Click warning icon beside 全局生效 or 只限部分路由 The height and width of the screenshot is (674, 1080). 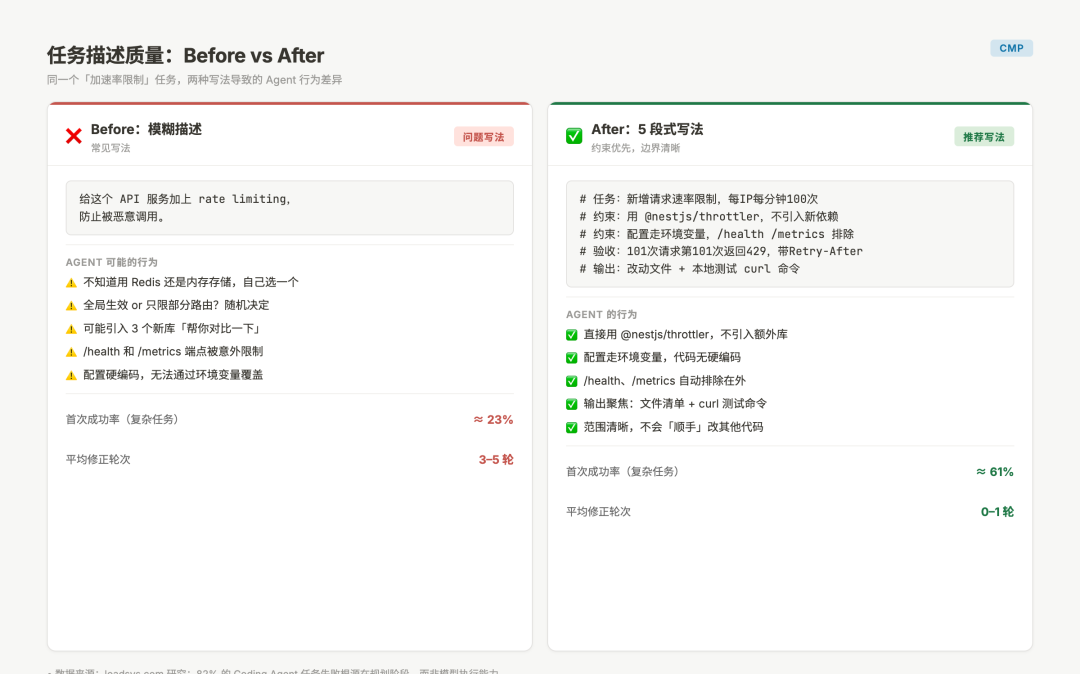pos(71,306)
